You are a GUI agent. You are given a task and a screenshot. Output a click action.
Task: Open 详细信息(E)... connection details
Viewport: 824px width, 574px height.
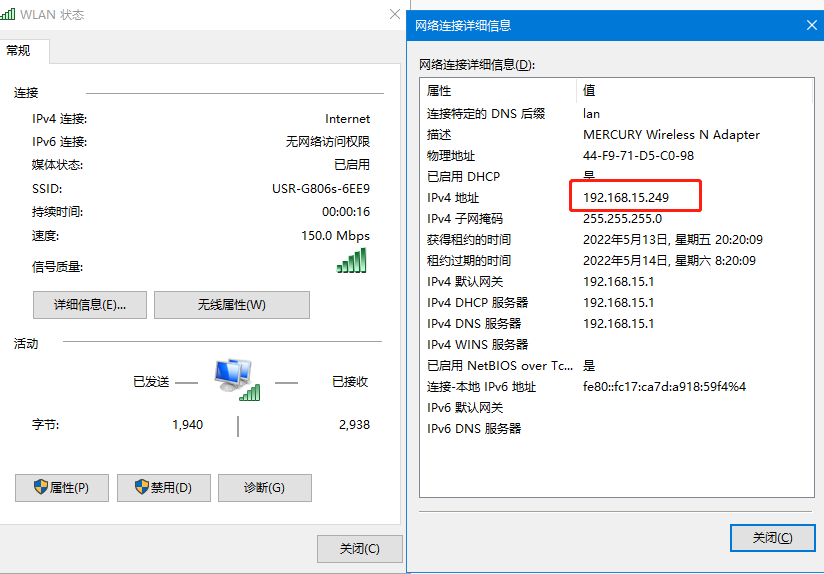click(90, 305)
